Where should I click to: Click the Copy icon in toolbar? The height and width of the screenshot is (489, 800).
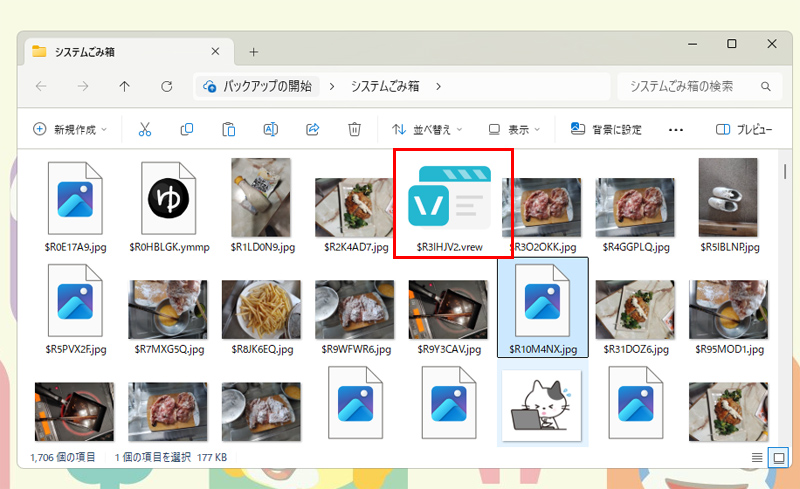(x=187, y=129)
